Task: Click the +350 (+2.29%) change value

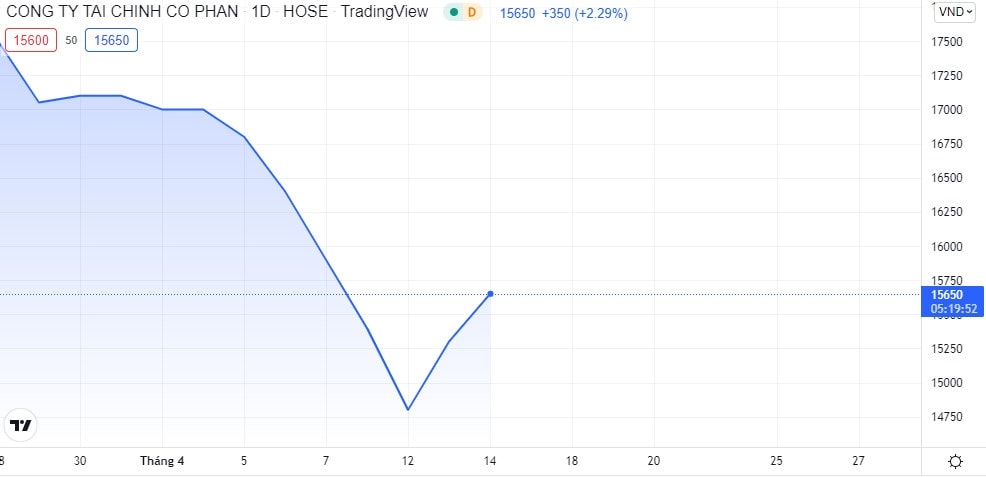Action: (584, 12)
